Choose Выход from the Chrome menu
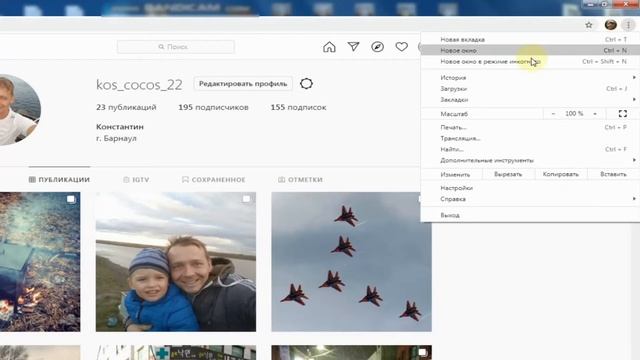Screen dimensions: 640x360 530,215
